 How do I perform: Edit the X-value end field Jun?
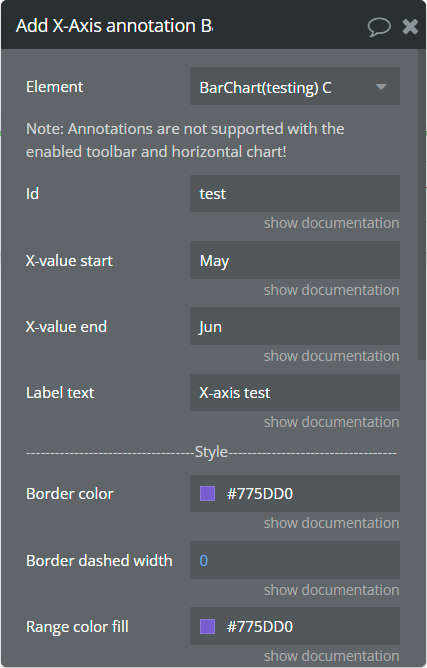pos(295,326)
